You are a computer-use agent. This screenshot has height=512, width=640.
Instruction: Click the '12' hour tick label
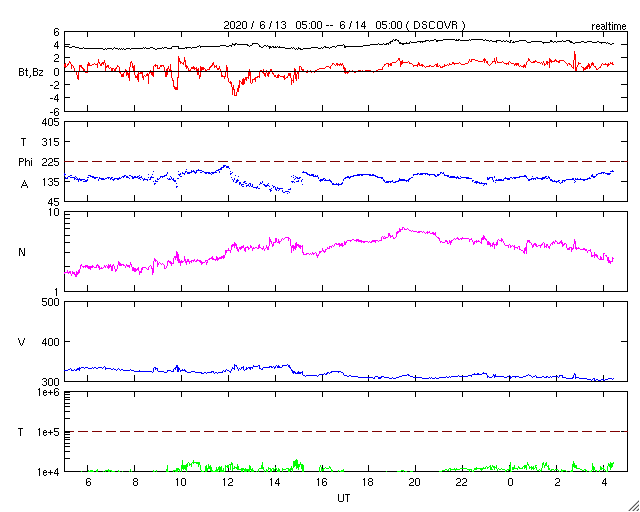click(x=228, y=482)
